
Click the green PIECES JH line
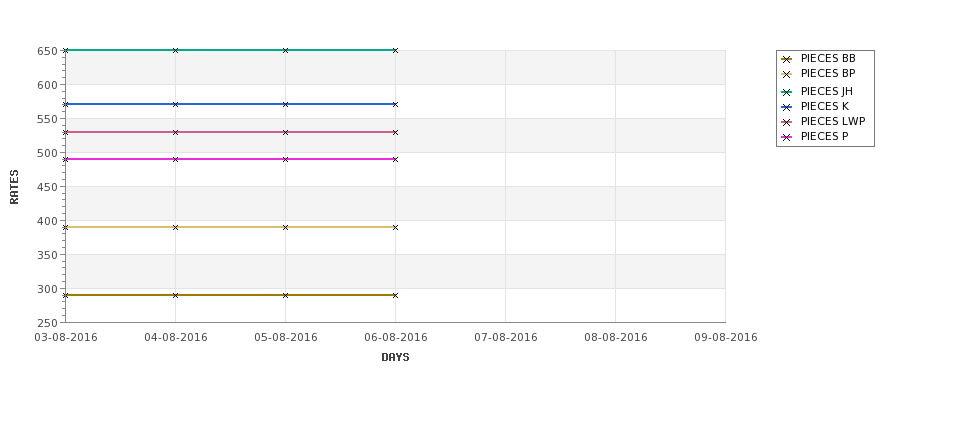coord(230,50)
